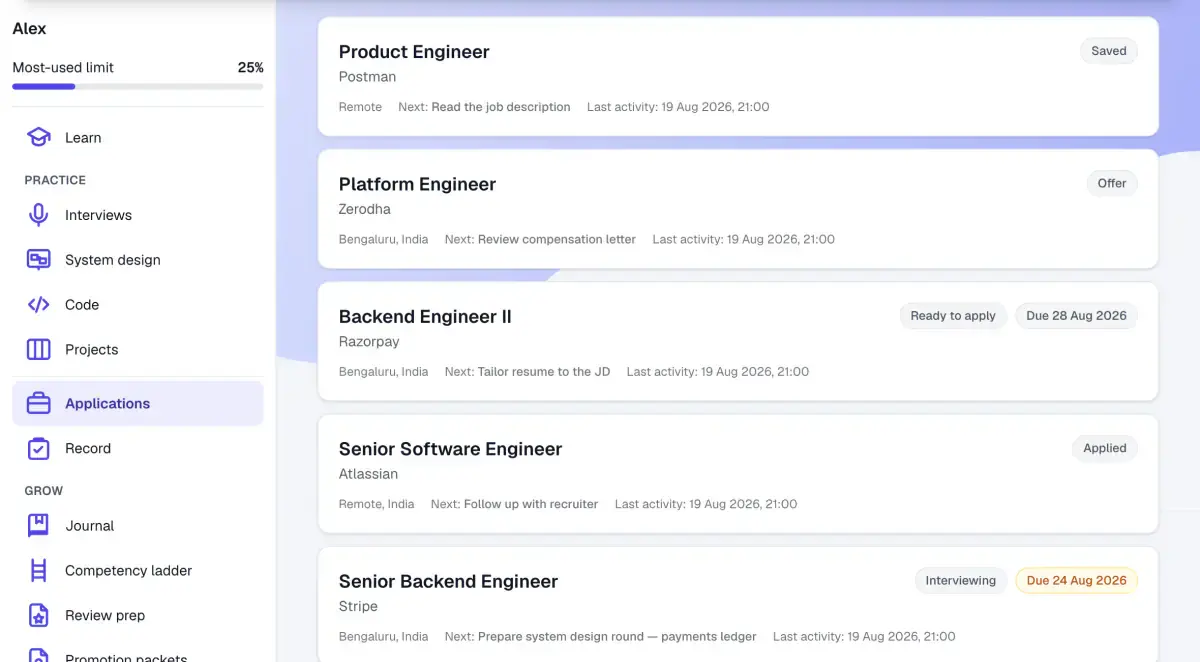
Task: Click the Interviewing status badge
Action: click(x=960, y=581)
